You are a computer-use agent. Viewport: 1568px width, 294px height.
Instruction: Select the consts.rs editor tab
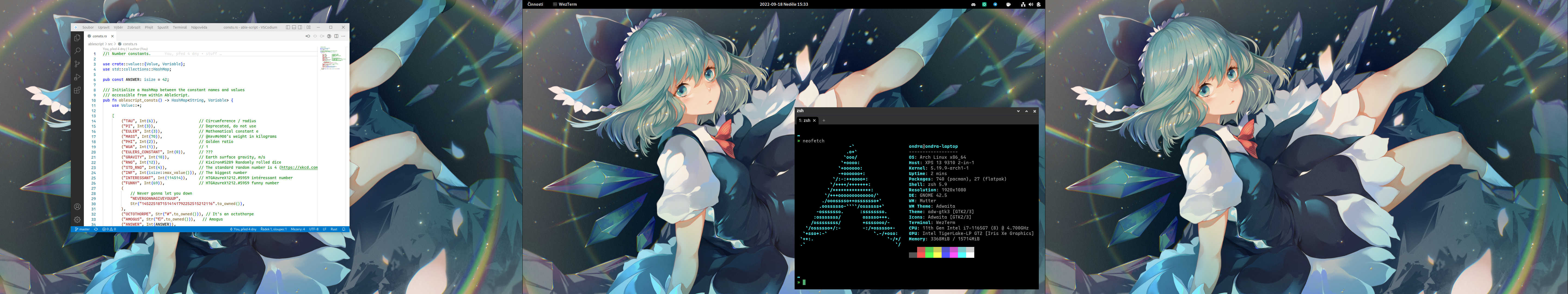click(x=100, y=36)
